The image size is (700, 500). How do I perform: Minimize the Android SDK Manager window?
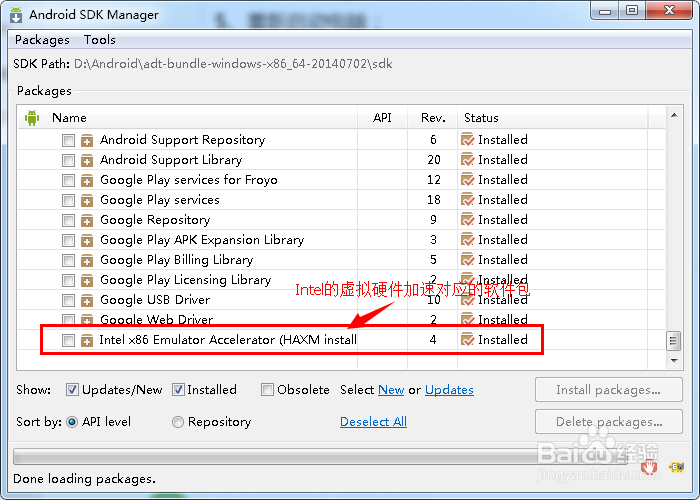point(605,12)
